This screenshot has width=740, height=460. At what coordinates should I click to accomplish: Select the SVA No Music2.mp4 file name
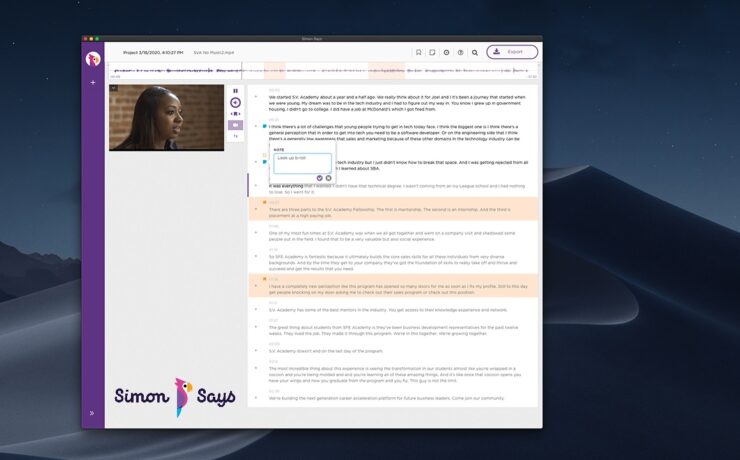tap(214, 52)
